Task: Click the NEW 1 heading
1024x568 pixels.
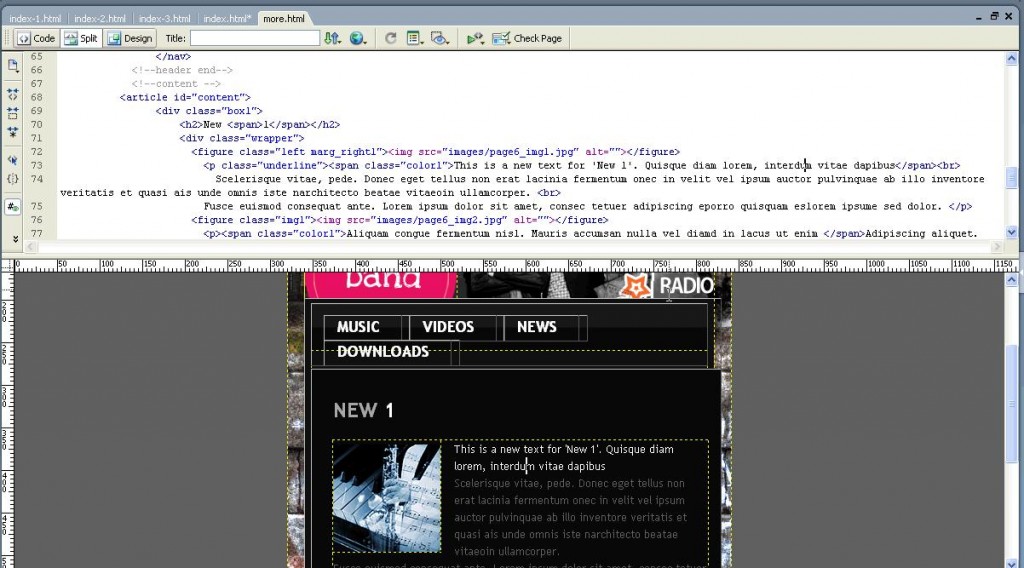Action: [x=364, y=411]
